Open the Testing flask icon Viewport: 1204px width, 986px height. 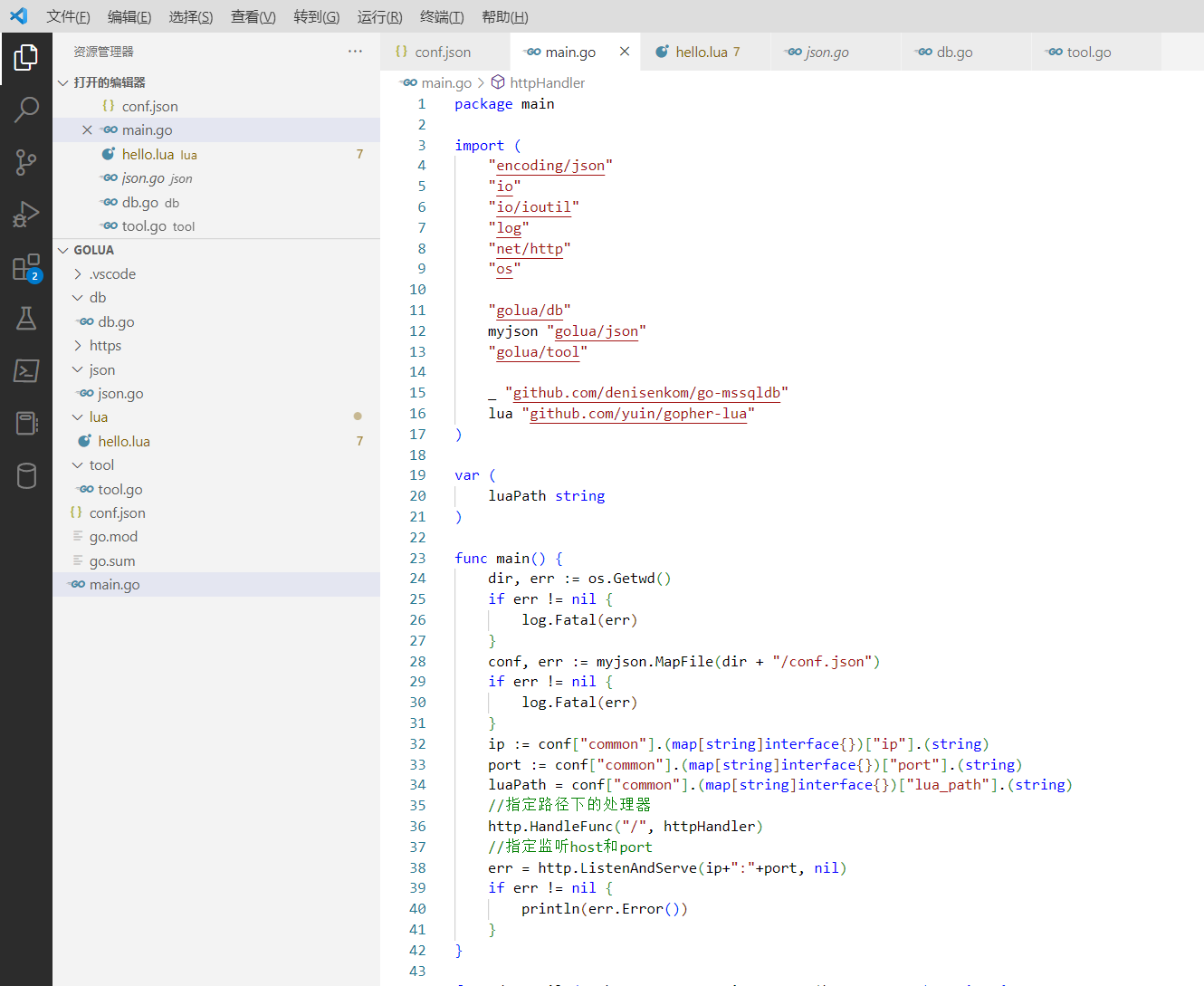point(26,319)
